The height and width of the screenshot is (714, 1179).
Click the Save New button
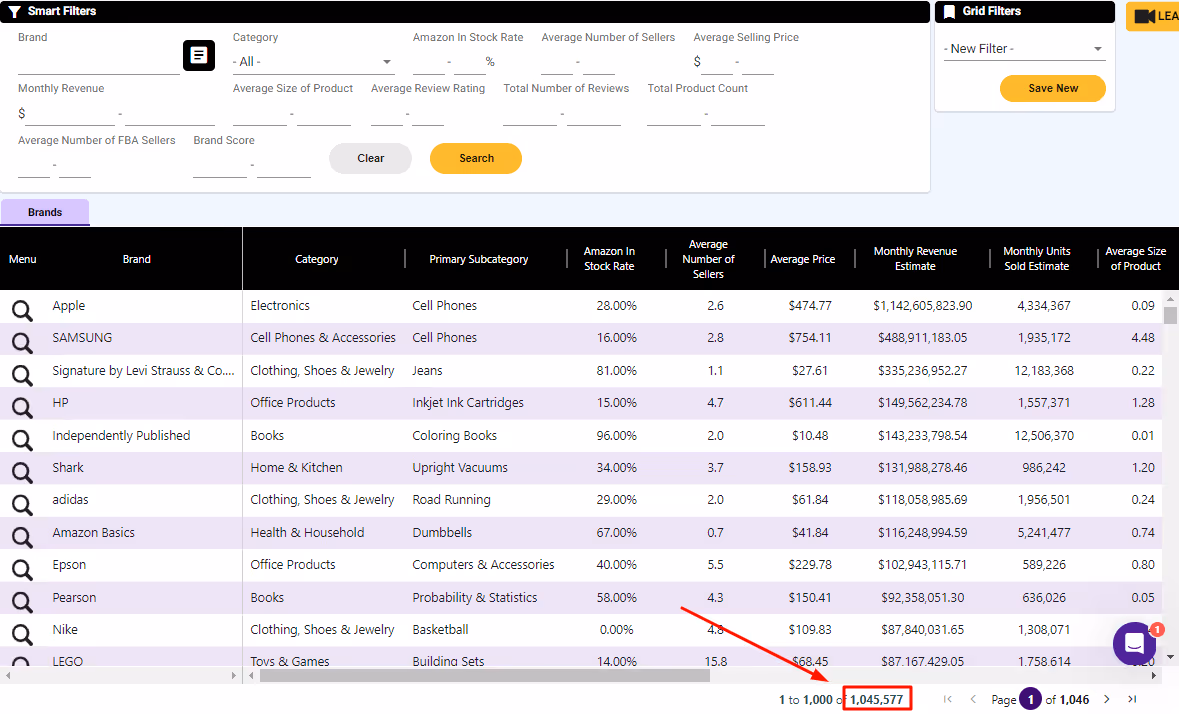click(x=1053, y=88)
